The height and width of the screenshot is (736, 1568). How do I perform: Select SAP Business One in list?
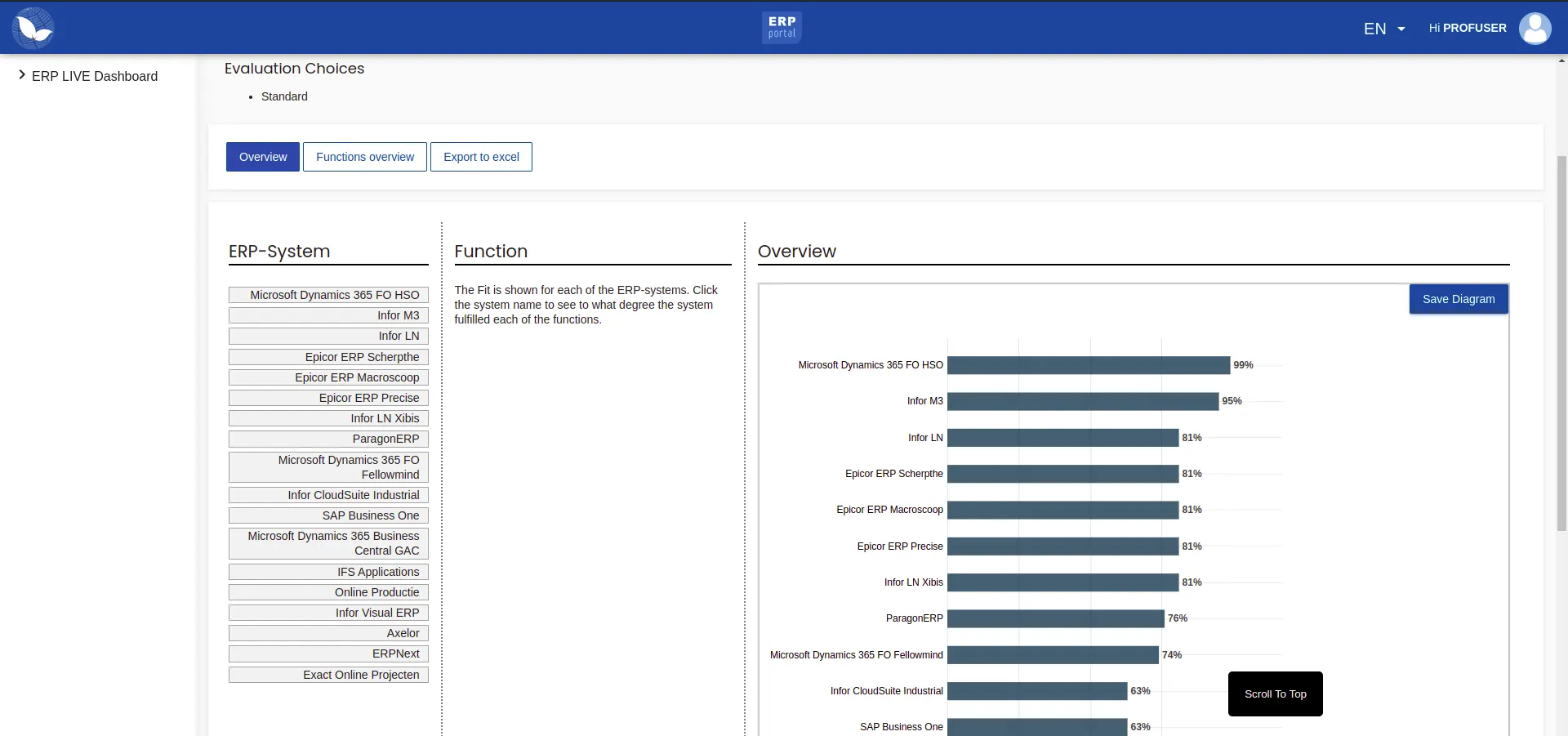(328, 515)
